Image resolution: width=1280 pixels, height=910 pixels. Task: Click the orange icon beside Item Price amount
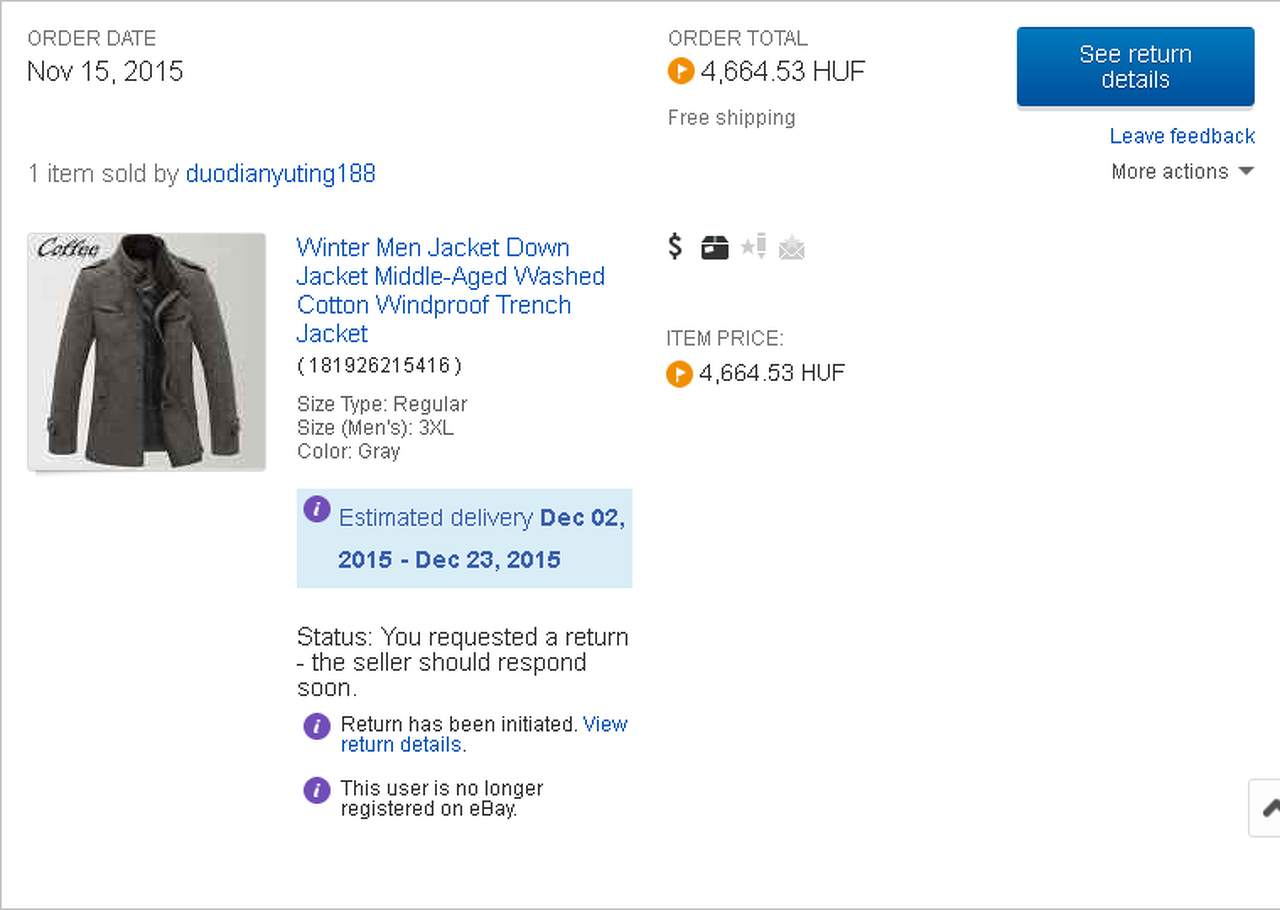pos(679,374)
